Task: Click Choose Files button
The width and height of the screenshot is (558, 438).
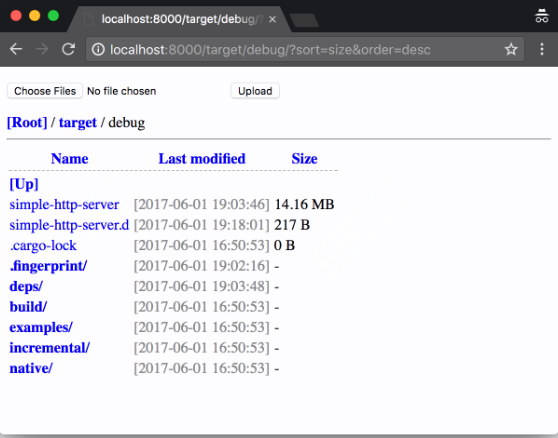Action: [45, 91]
